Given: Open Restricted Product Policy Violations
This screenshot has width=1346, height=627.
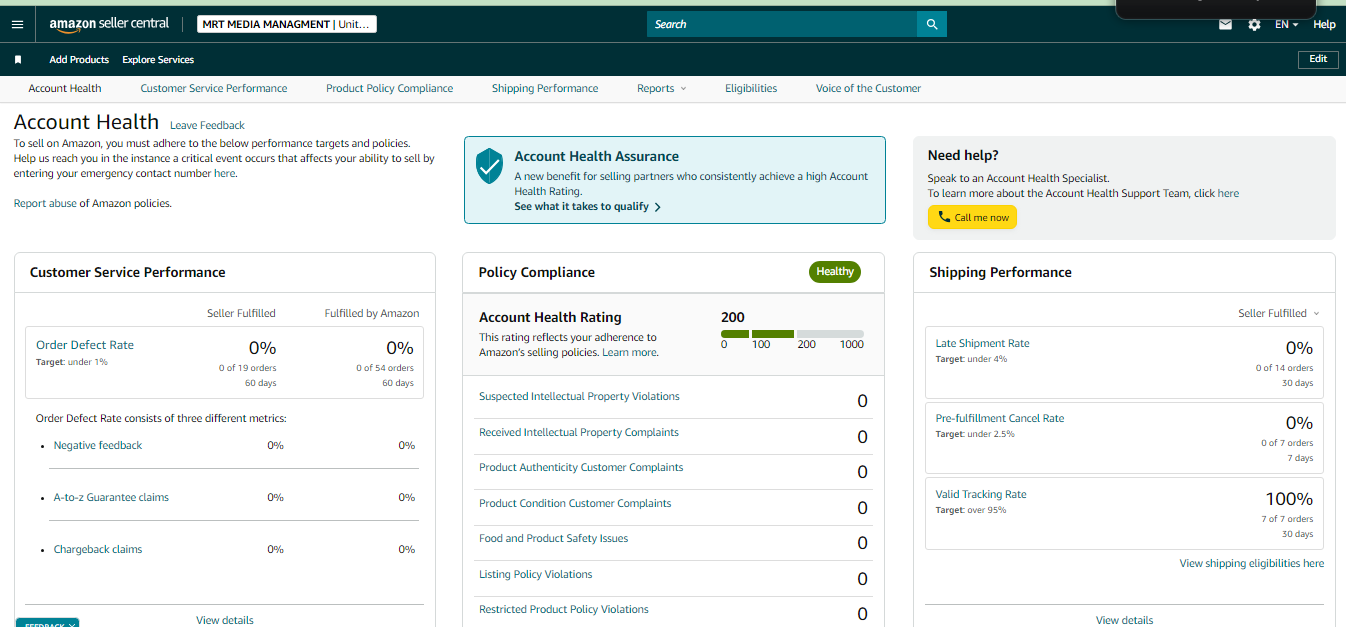Looking at the screenshot, I should 564,609.
